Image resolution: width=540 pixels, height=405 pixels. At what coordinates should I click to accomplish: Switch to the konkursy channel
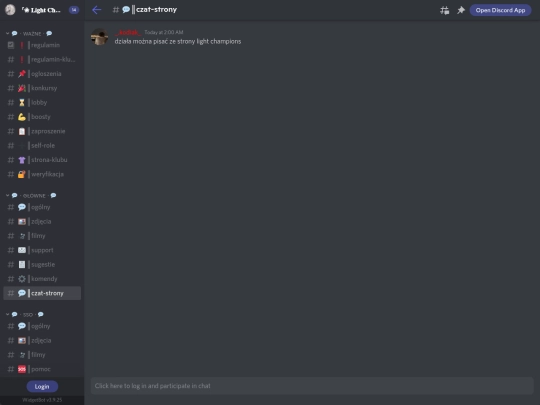(x=42, y=88)
